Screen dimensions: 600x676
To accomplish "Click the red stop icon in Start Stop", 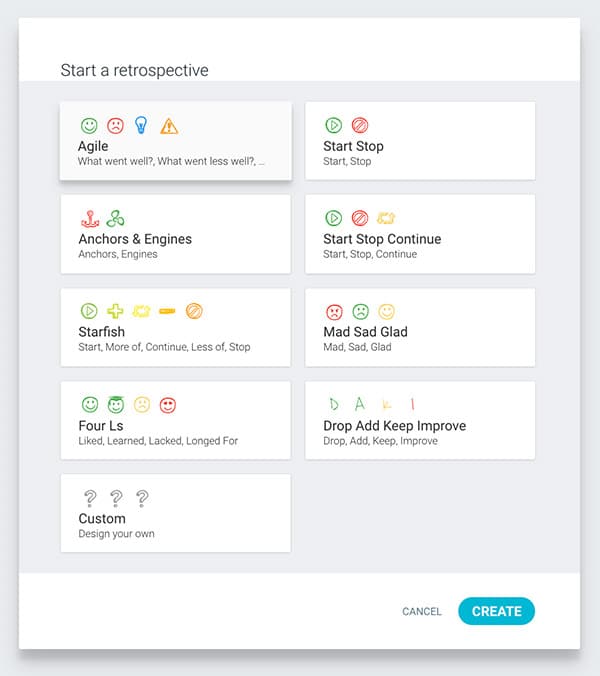I will coord(360,125).
